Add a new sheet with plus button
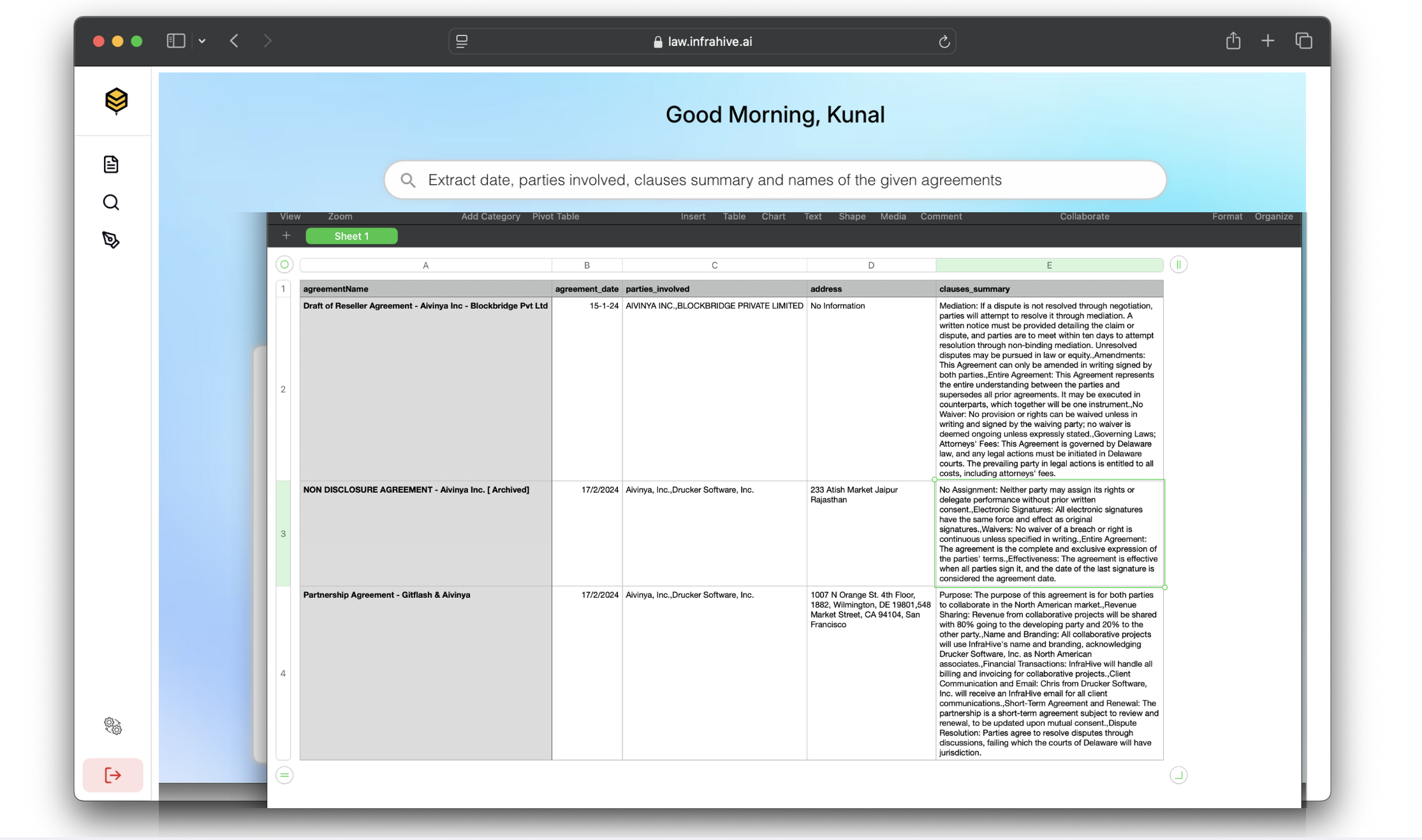Image resolution: width=1422 pixels, height=840 pixels. [x=286, y=236]
